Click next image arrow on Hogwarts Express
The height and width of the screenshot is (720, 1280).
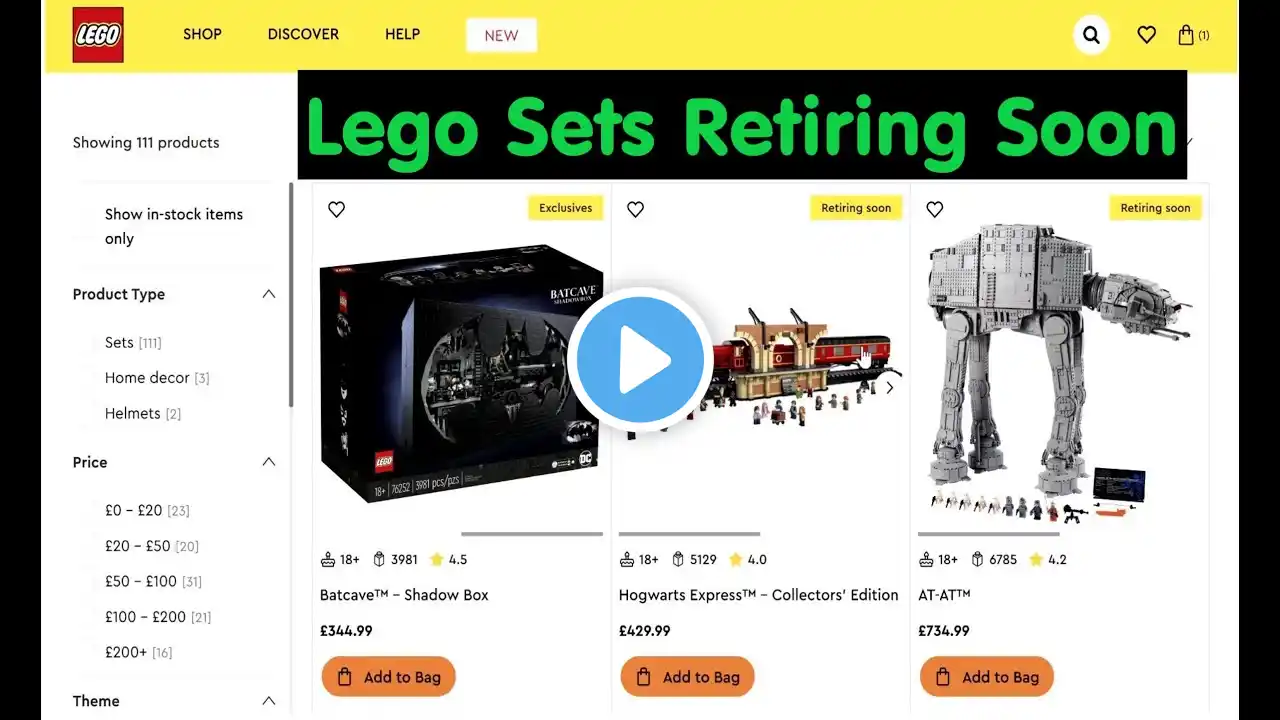coord(889,387)
